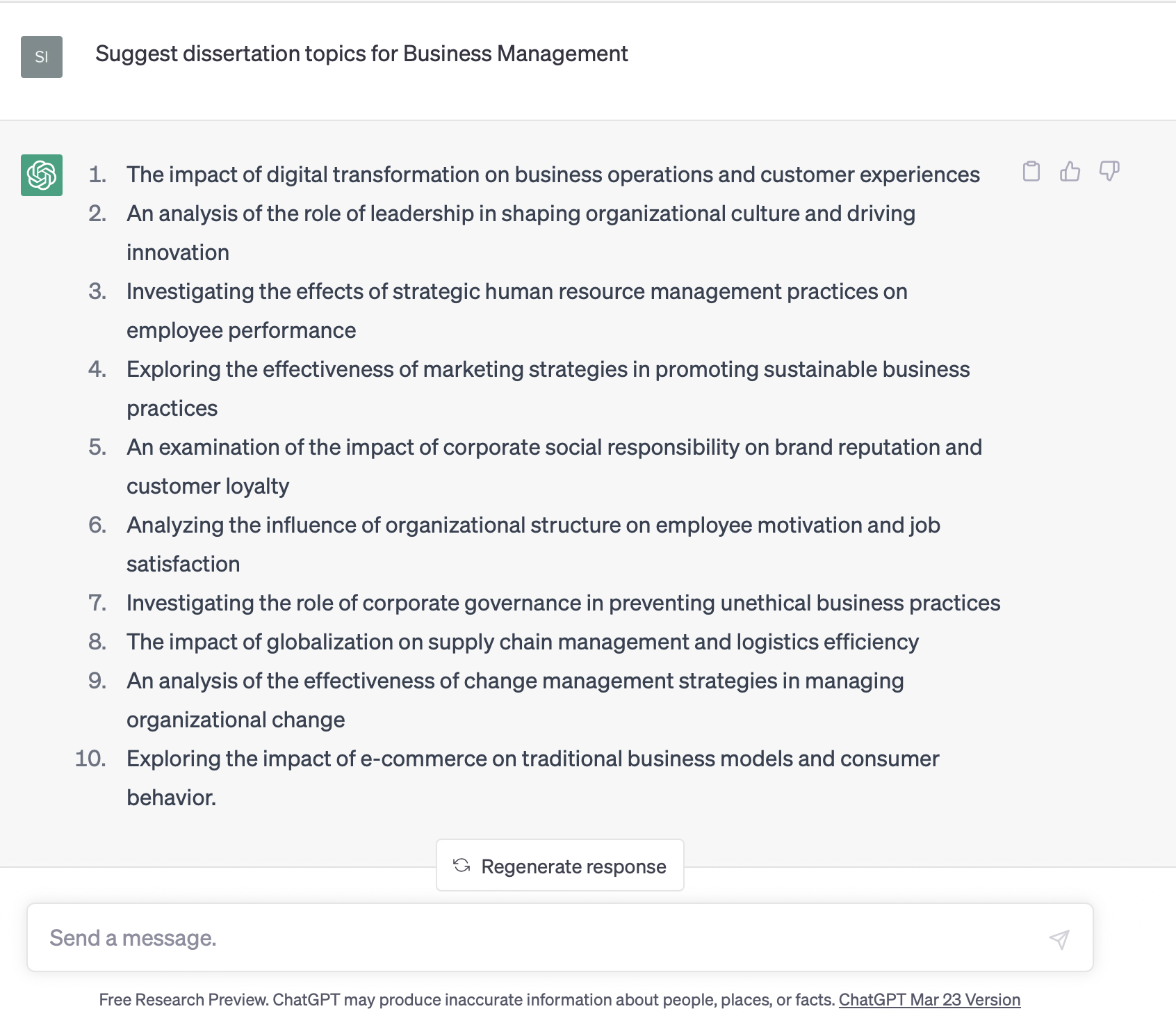Image resolution: width=1176 pixels, height=1018 pixels.
Task: Click the ChatGPT logo avatar
Action: tap(42, 175)
